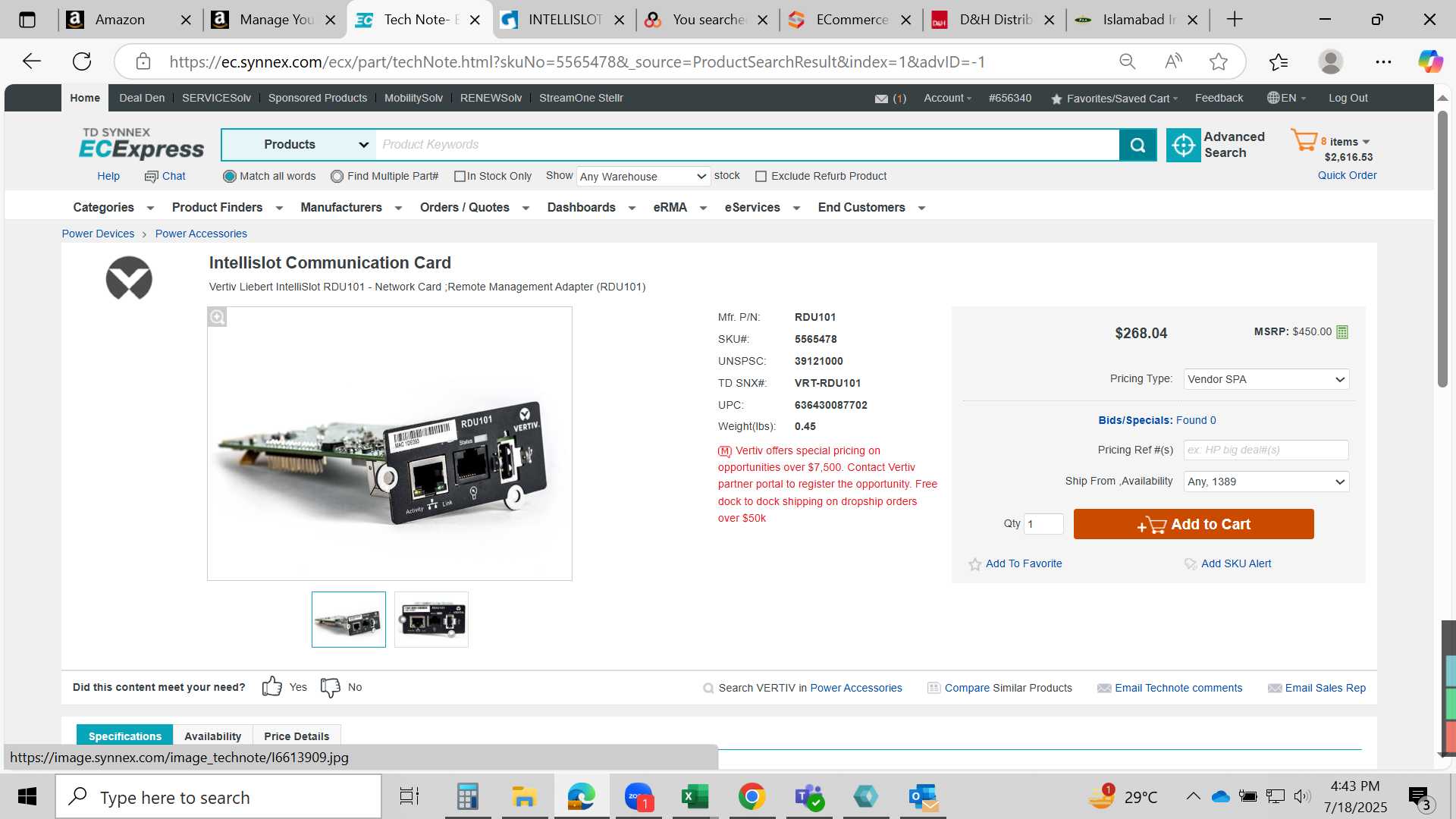Click the Read aloud icon in address bar

pyautogui.click(x=1173, y=61)
